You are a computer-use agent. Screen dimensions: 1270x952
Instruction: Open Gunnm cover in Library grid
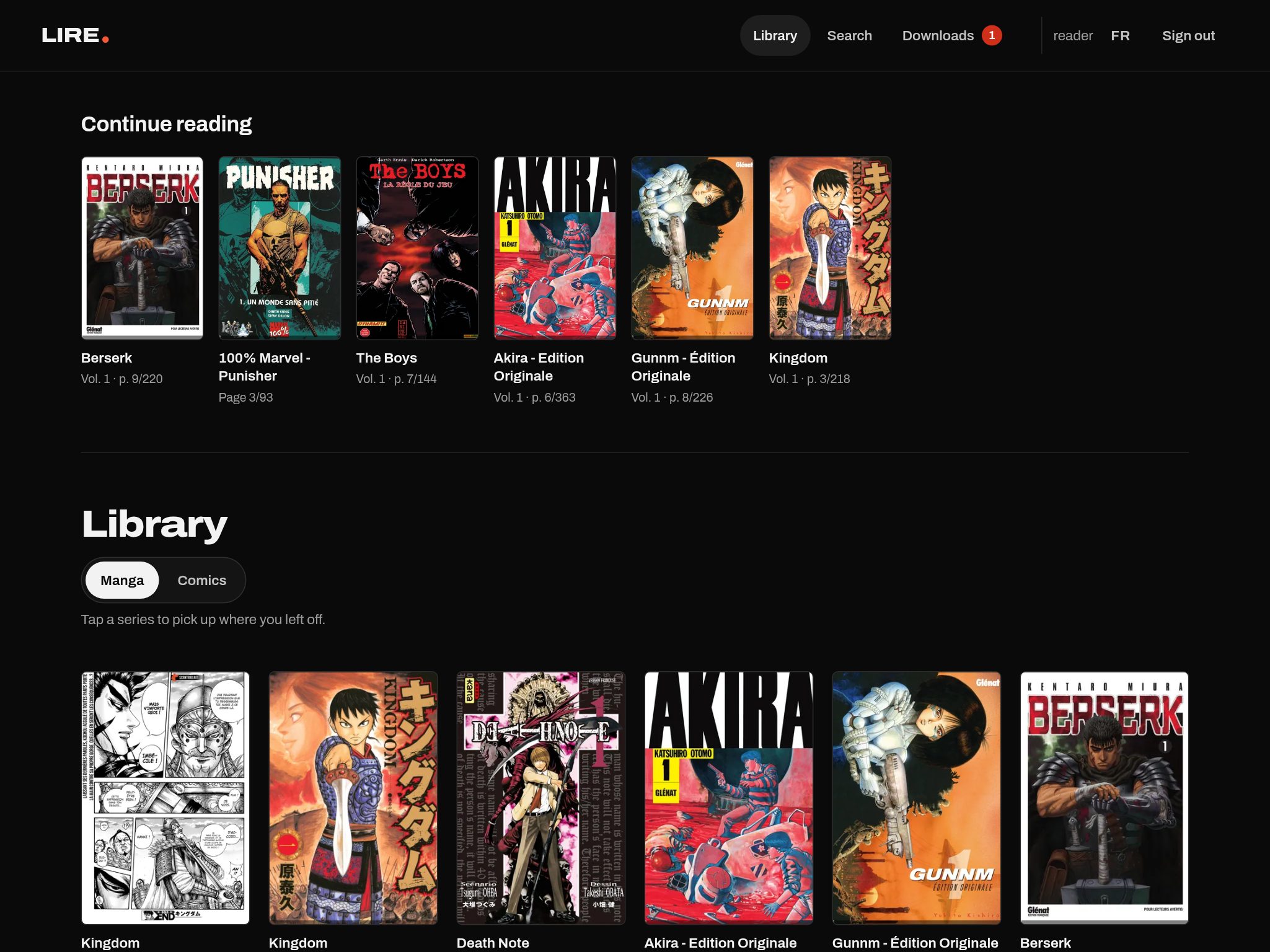917,798
